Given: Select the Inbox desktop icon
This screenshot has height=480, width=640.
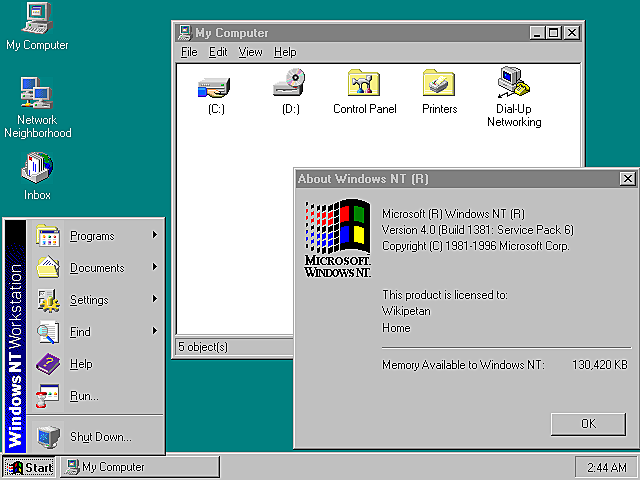Looking at the screenshot, I should pos(37,168).
